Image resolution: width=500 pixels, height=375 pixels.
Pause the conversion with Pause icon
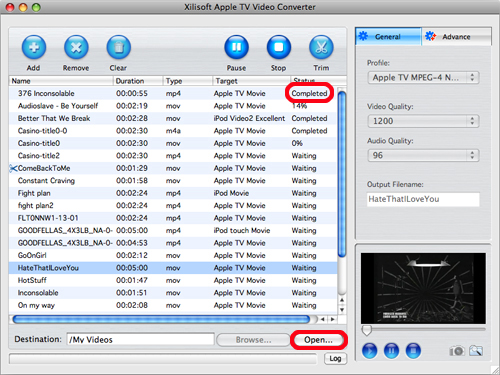click(x=236, y=47)
